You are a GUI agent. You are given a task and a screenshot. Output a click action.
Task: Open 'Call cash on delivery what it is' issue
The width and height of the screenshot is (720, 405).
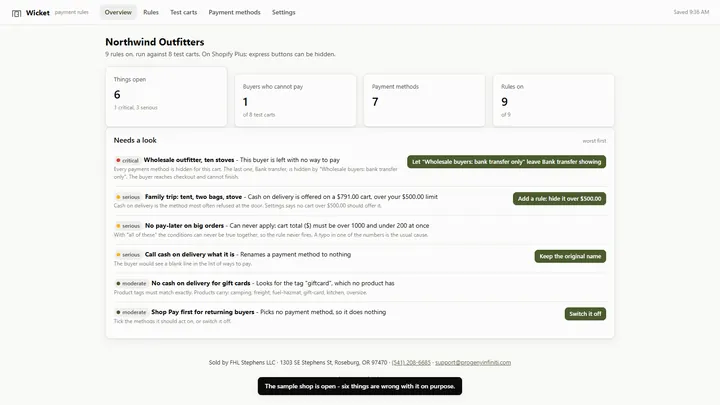tap(190, 254)
